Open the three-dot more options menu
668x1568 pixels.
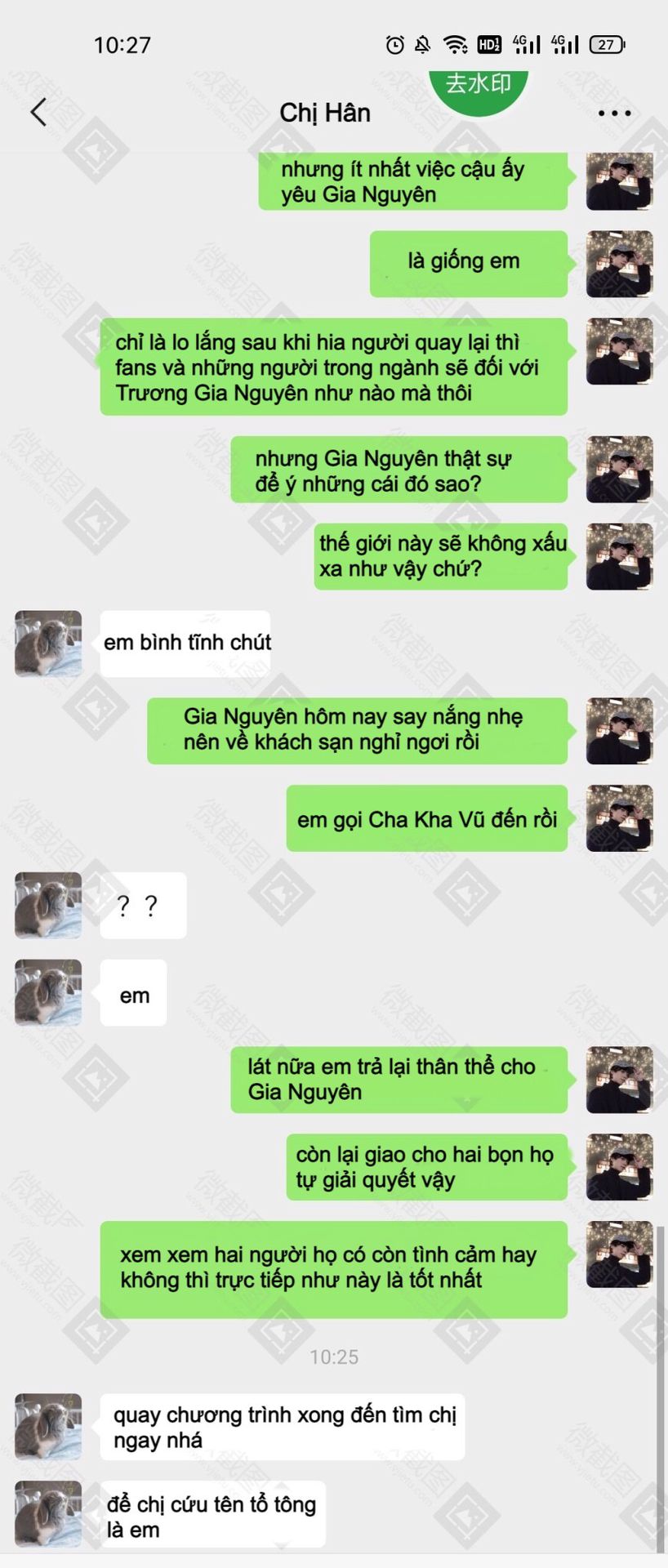pos(614,113)
